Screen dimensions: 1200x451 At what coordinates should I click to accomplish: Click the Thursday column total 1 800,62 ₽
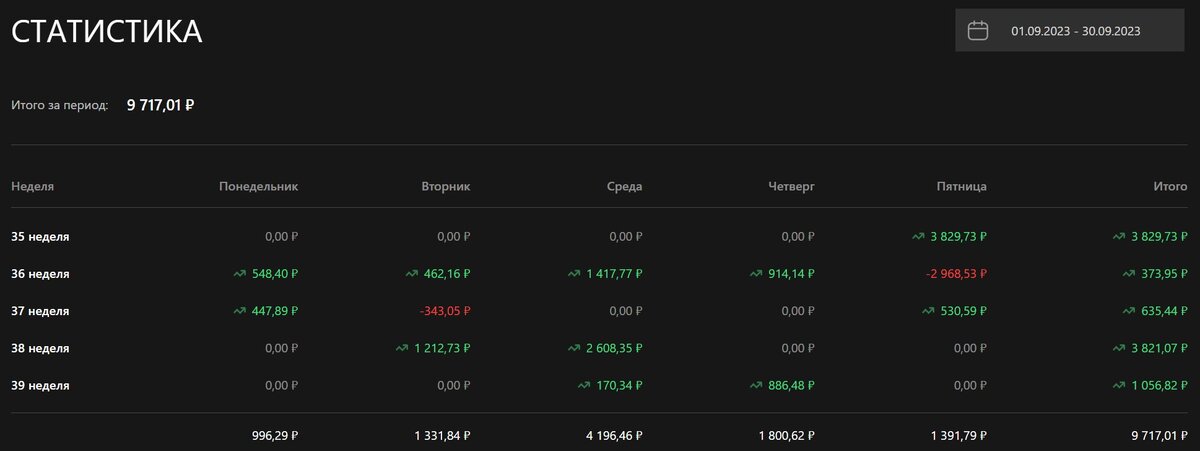(x=787, y=436)
